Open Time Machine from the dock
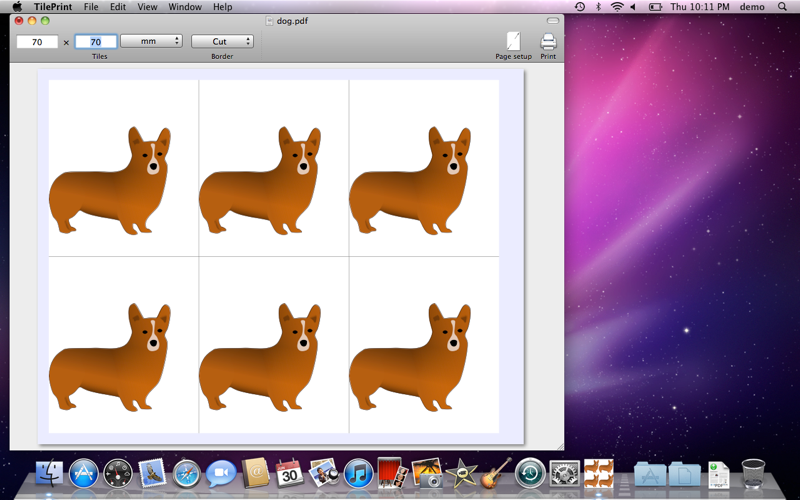 tap(530, 473)
